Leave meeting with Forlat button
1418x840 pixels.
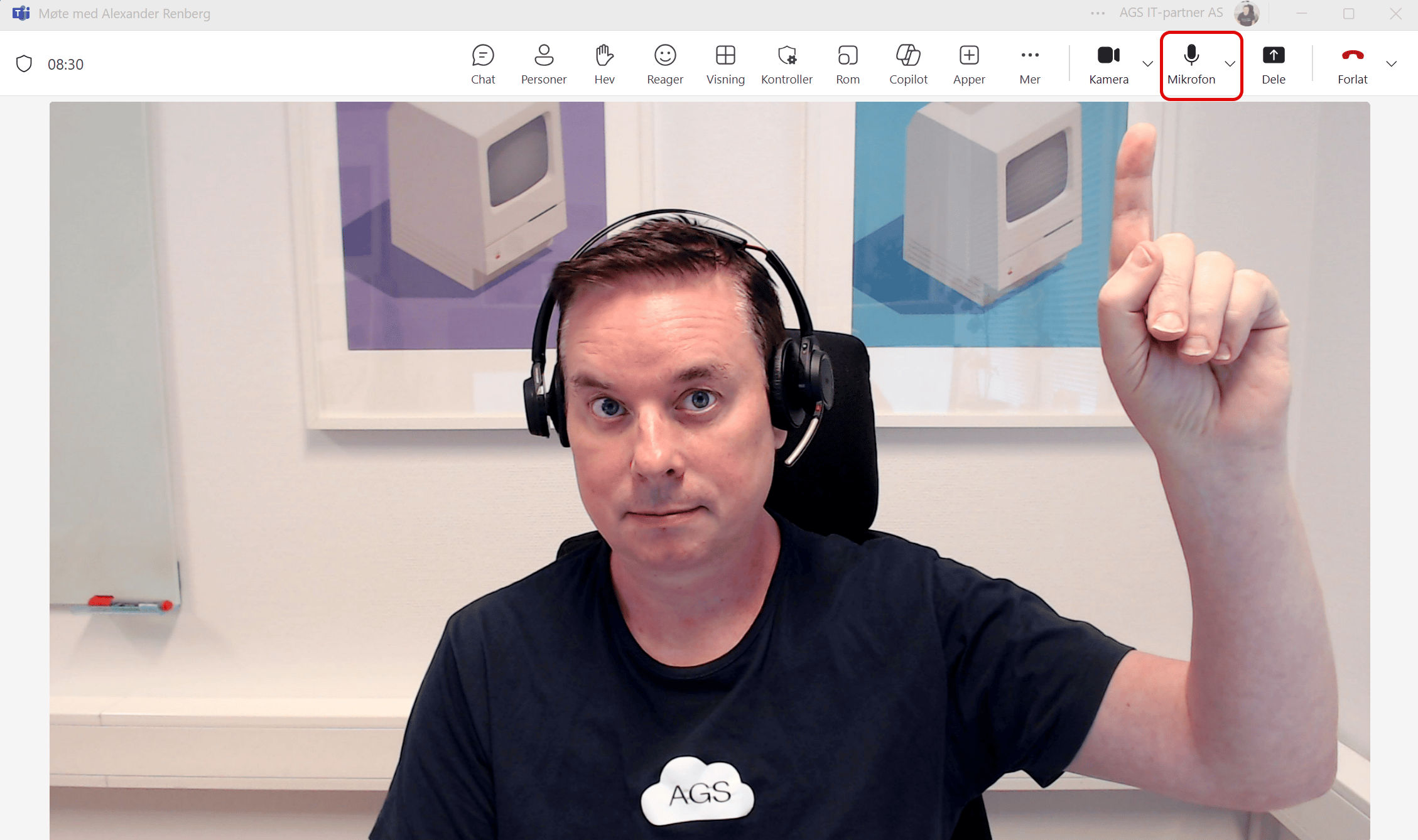[1352, 63]
